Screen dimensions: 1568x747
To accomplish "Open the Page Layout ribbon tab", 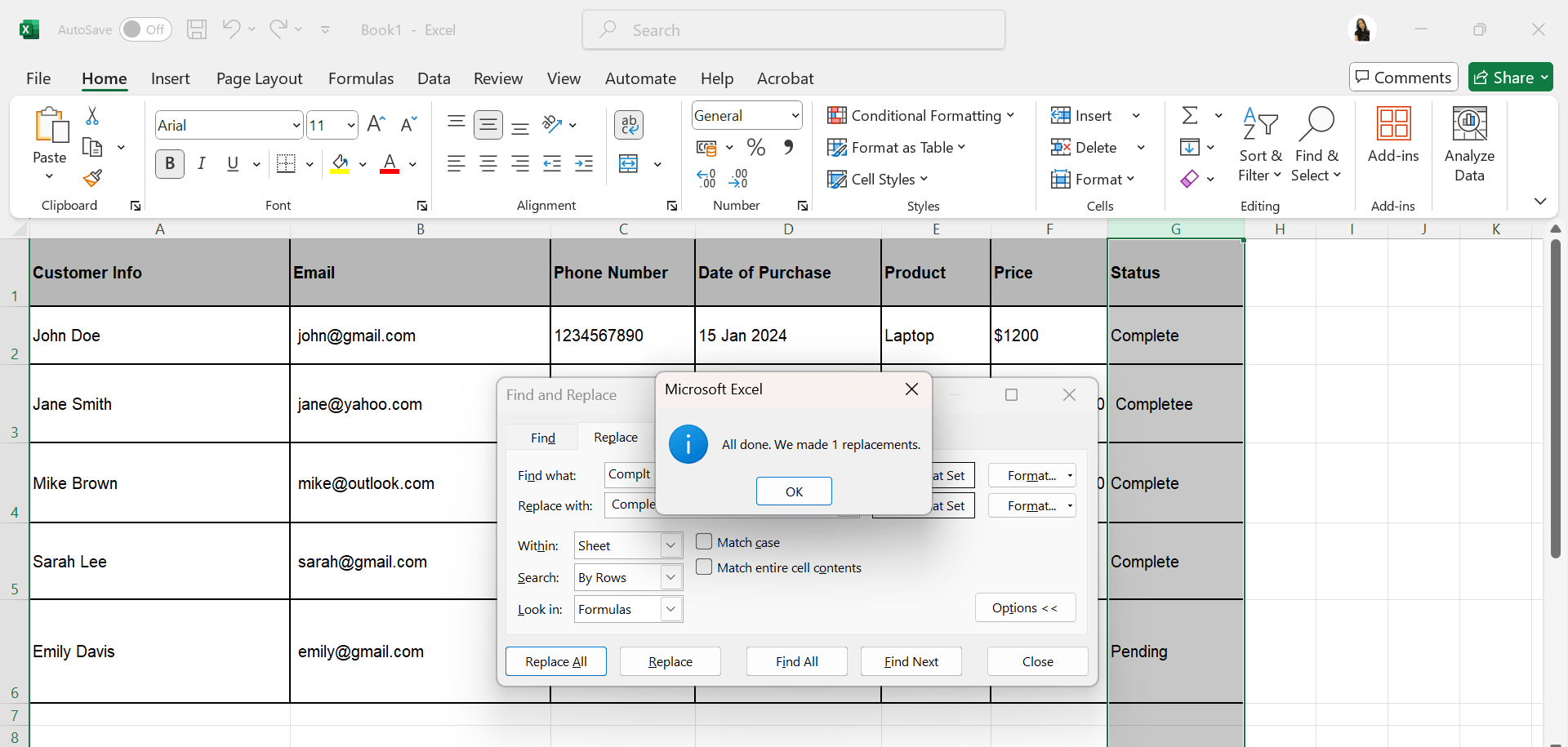I will pos(259,78).
